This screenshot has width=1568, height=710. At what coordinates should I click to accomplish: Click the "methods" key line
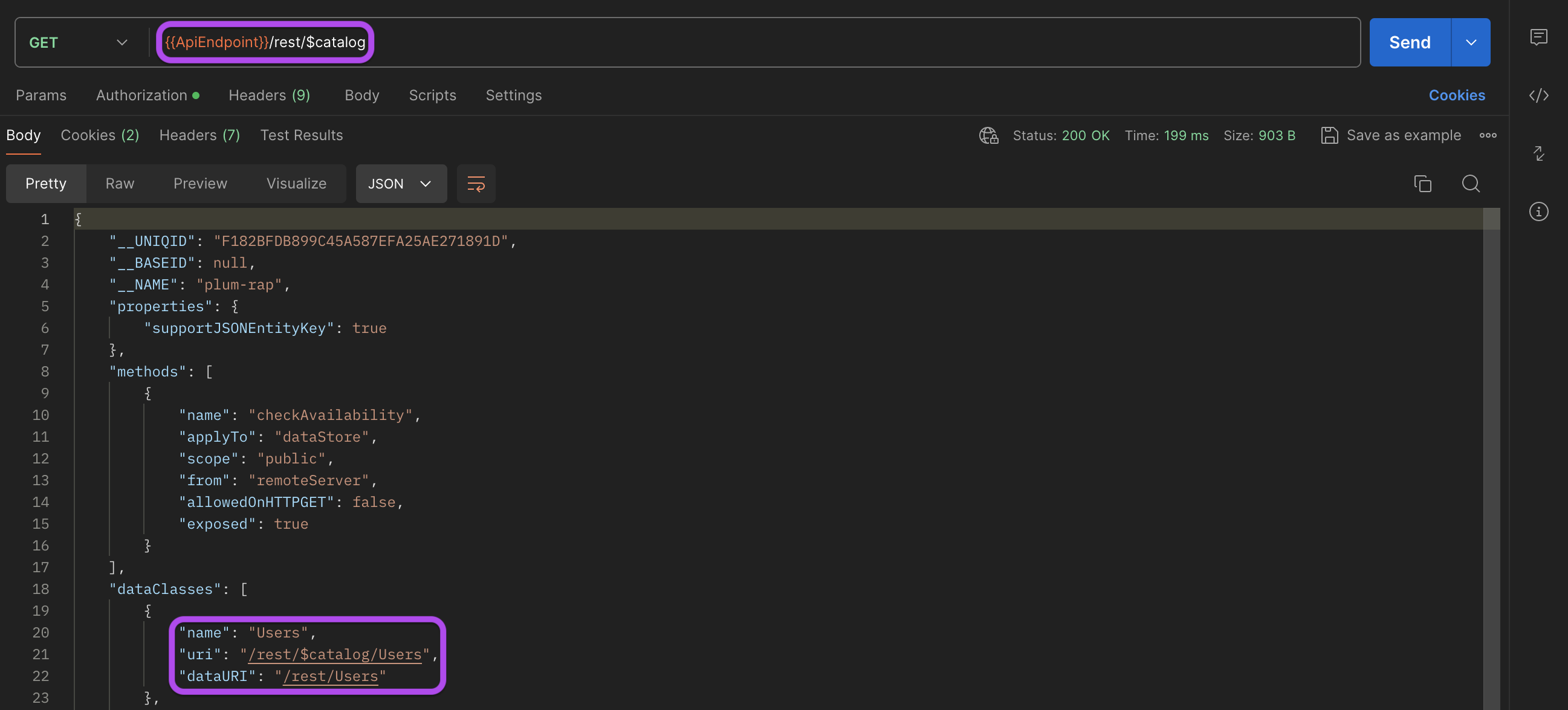[x=161, y=372]
